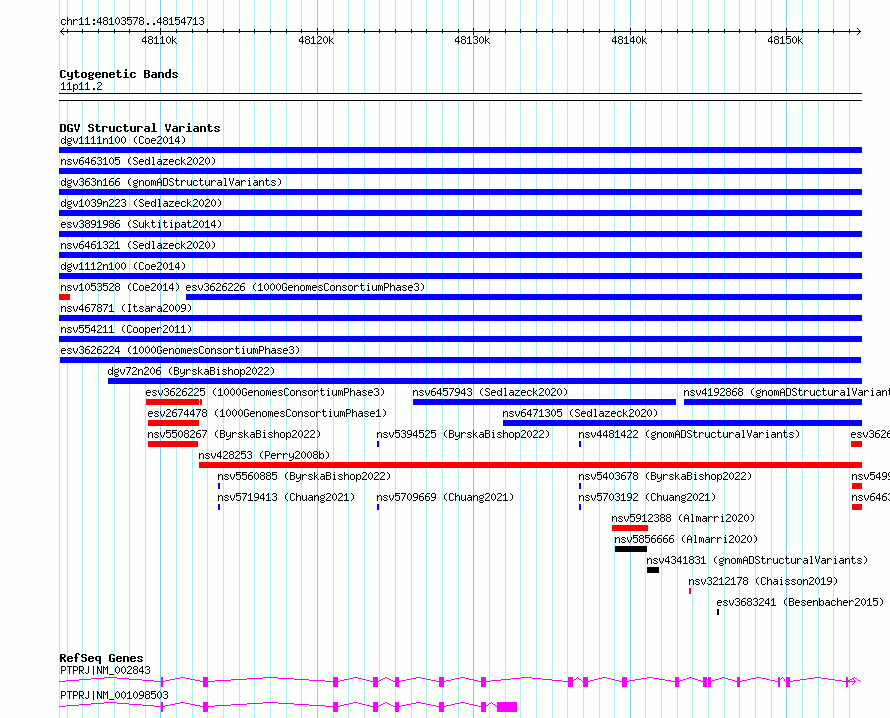This screenshot has height=718, width=890.
Task: Select nsv4192868 gnomAD variant label
Action: [x=786, y=392]
